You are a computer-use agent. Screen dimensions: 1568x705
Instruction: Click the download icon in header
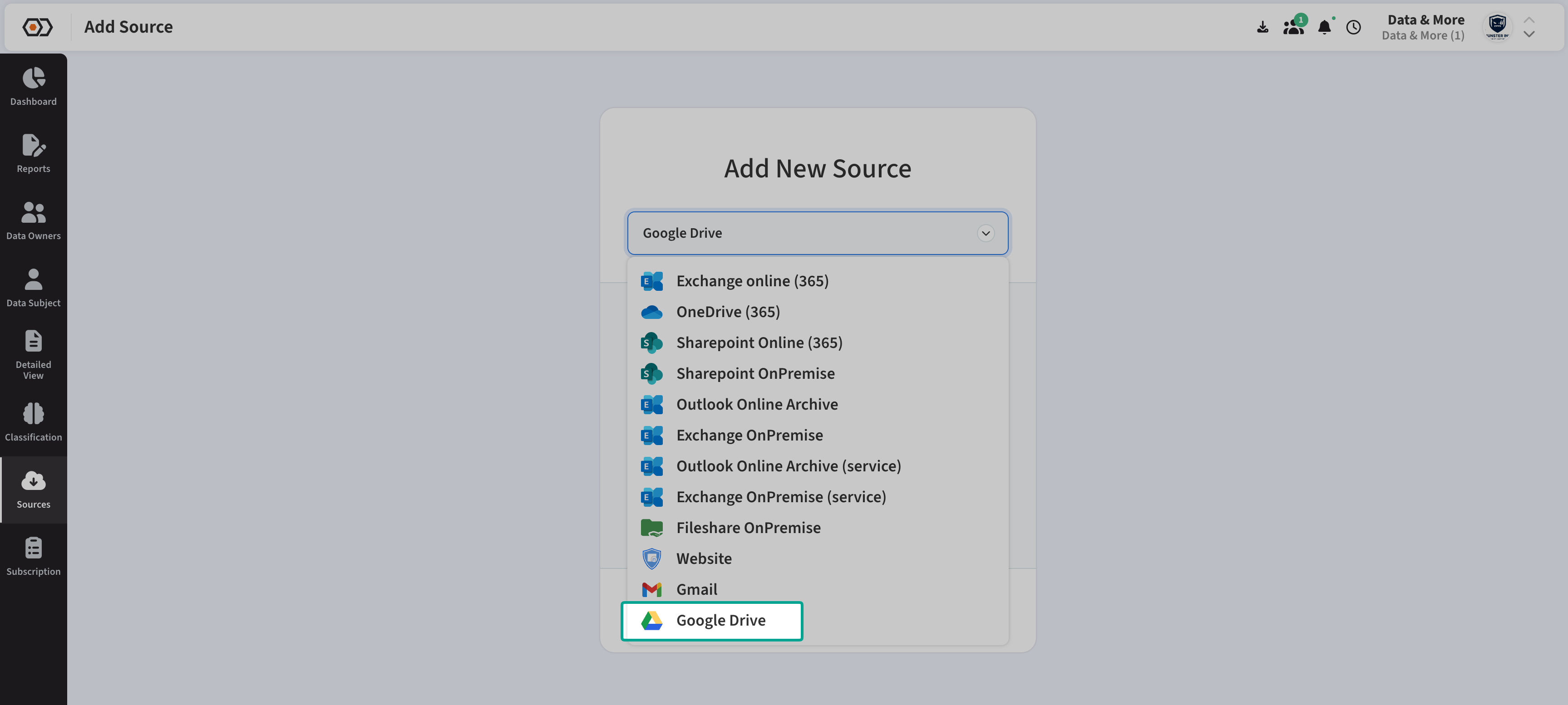pos(1262,27)
